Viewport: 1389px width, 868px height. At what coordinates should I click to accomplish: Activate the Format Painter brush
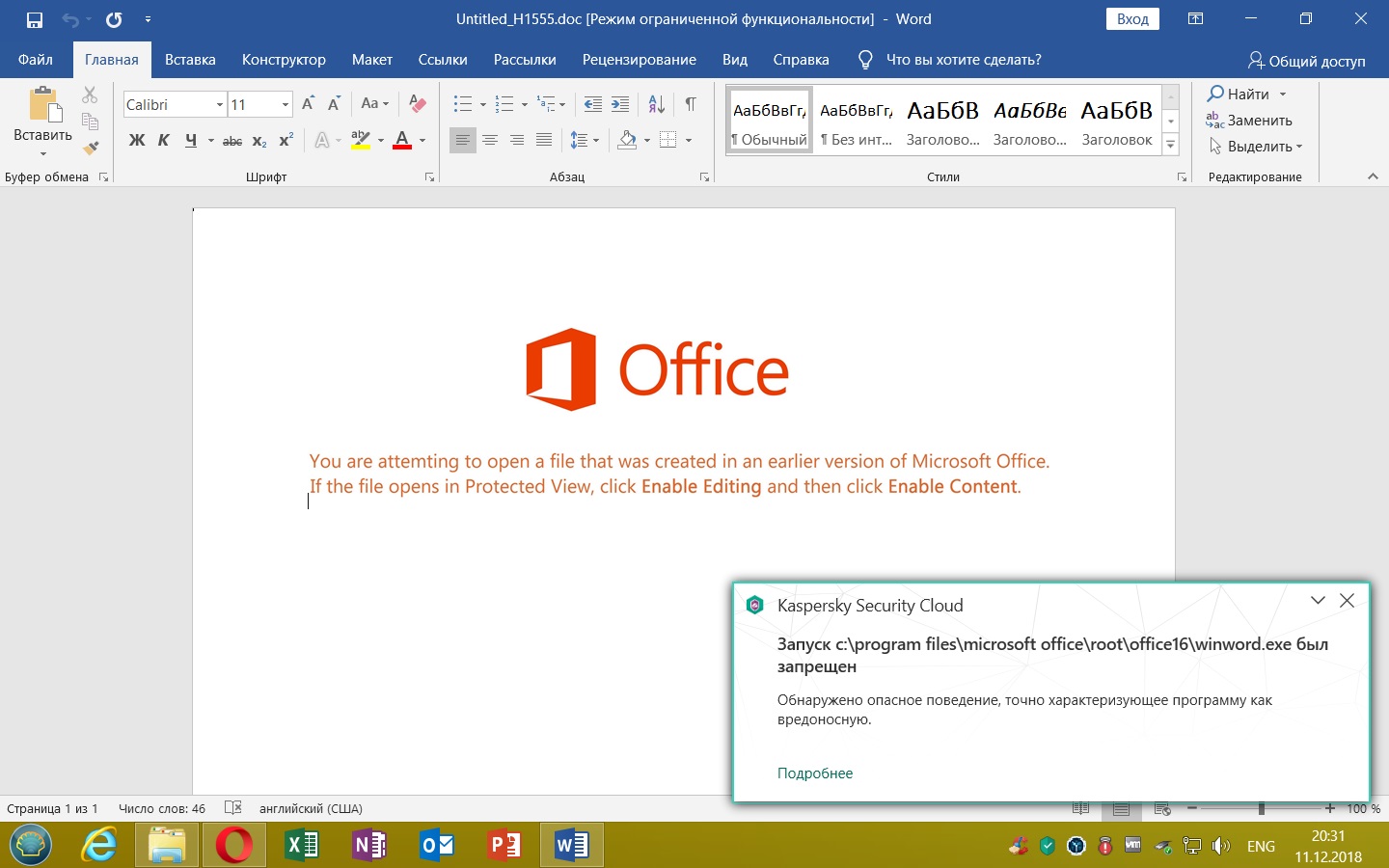click(x=91, y=148)
